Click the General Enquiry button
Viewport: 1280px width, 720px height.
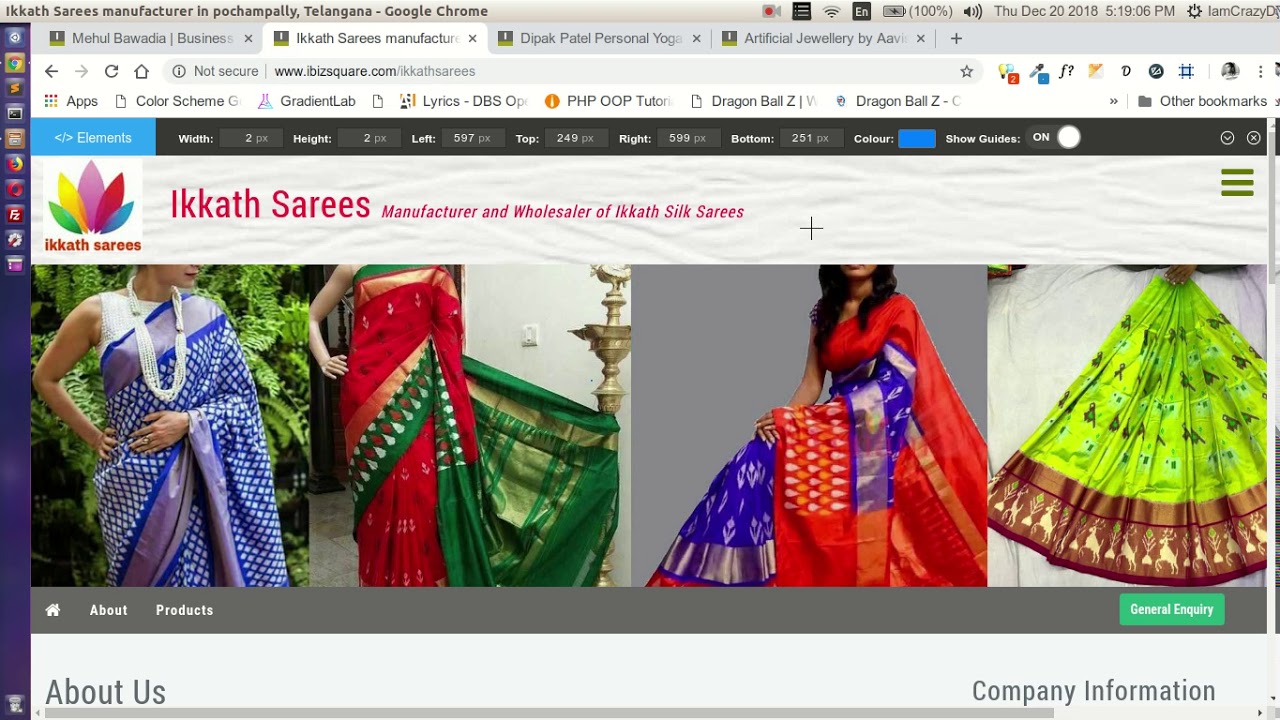(x=1172, y=609)
